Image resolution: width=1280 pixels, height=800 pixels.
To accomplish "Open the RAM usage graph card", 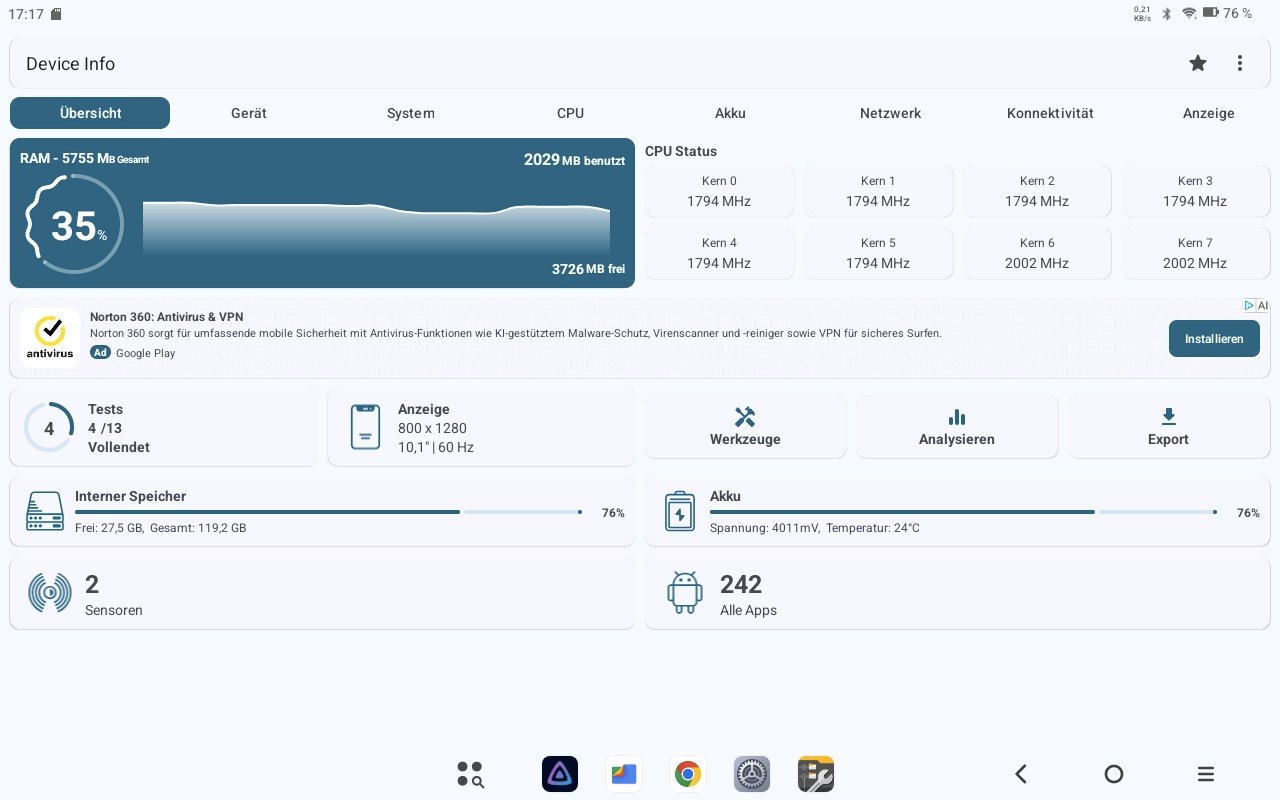I will (322, 213).
